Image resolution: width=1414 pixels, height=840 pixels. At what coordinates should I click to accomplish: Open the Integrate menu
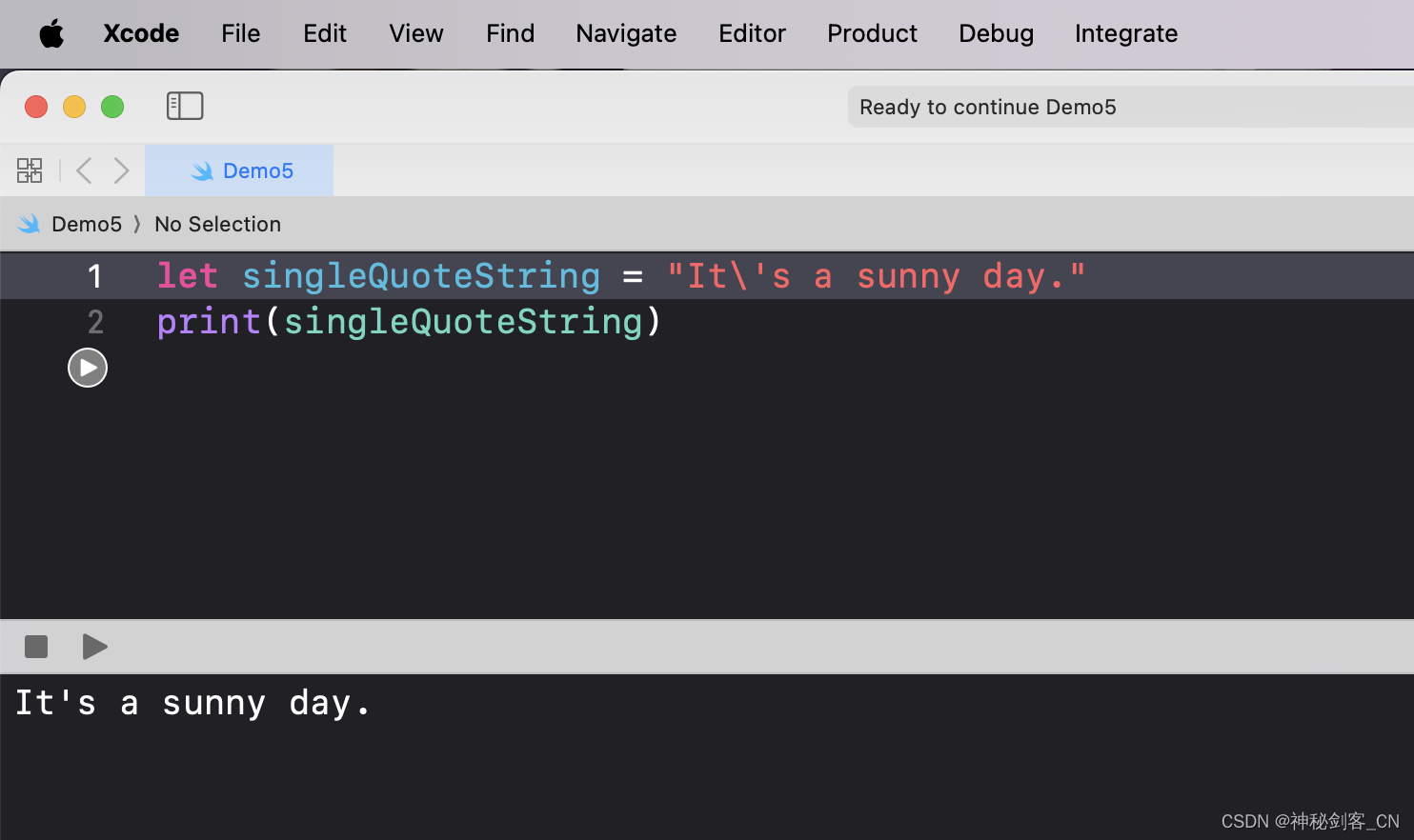tap(1126, 33)
